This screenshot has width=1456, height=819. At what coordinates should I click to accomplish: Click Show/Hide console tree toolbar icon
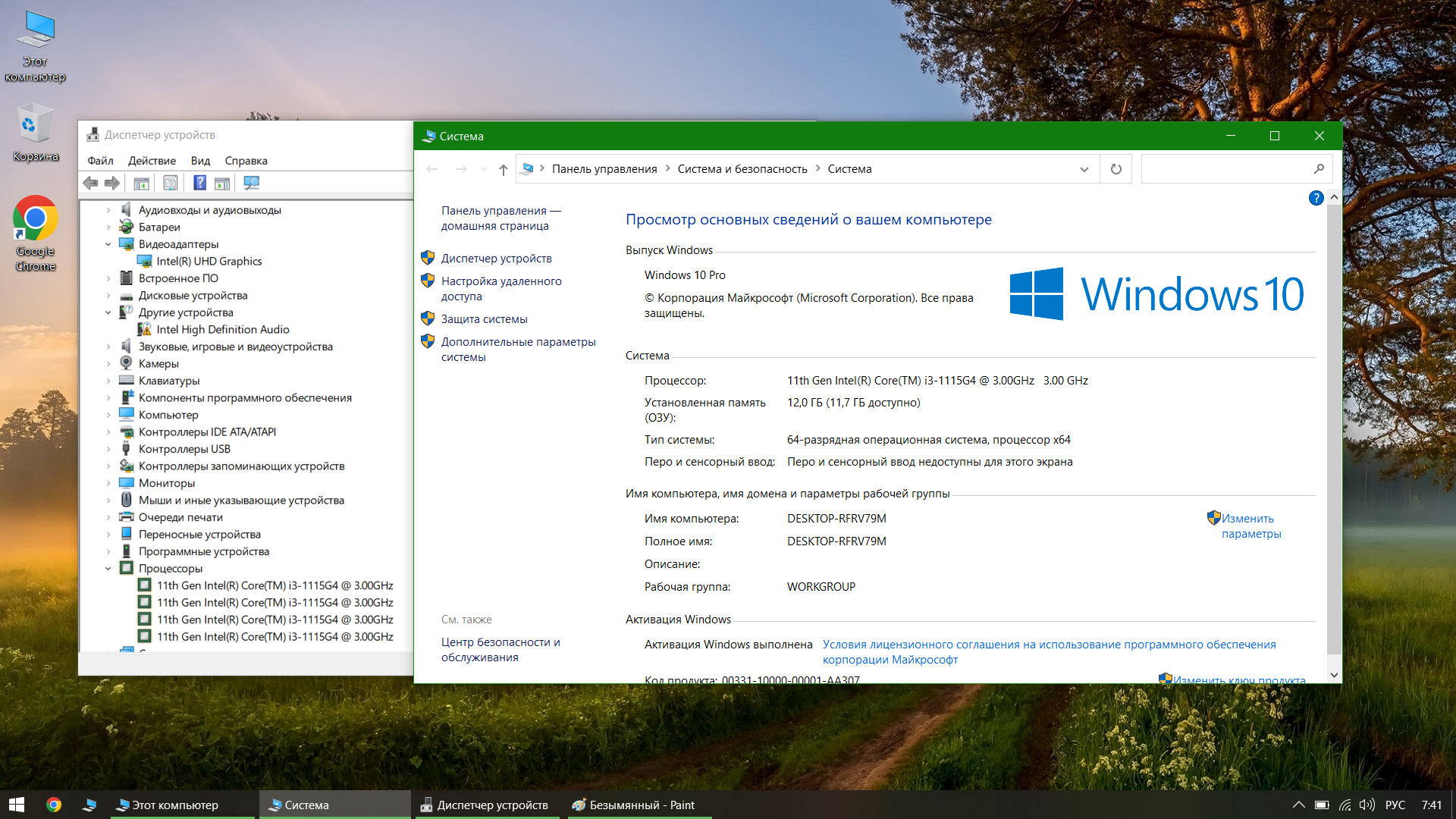[141, 183]
